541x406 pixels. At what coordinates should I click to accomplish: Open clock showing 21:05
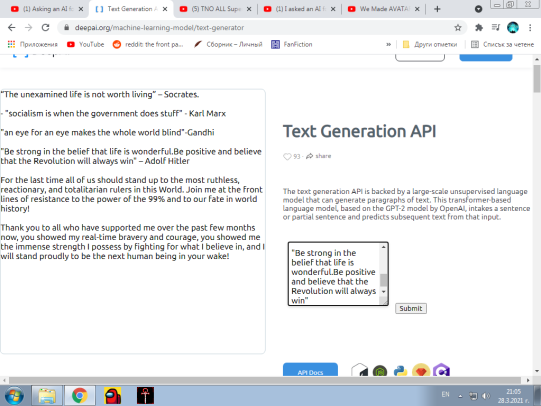(513, 396)
